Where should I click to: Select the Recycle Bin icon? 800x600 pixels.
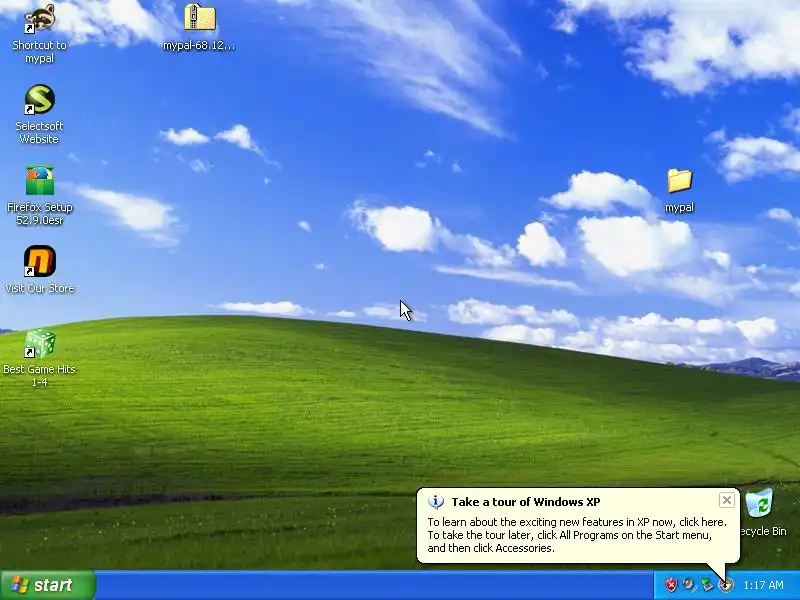pyautogui.click(x=759, y=503)
